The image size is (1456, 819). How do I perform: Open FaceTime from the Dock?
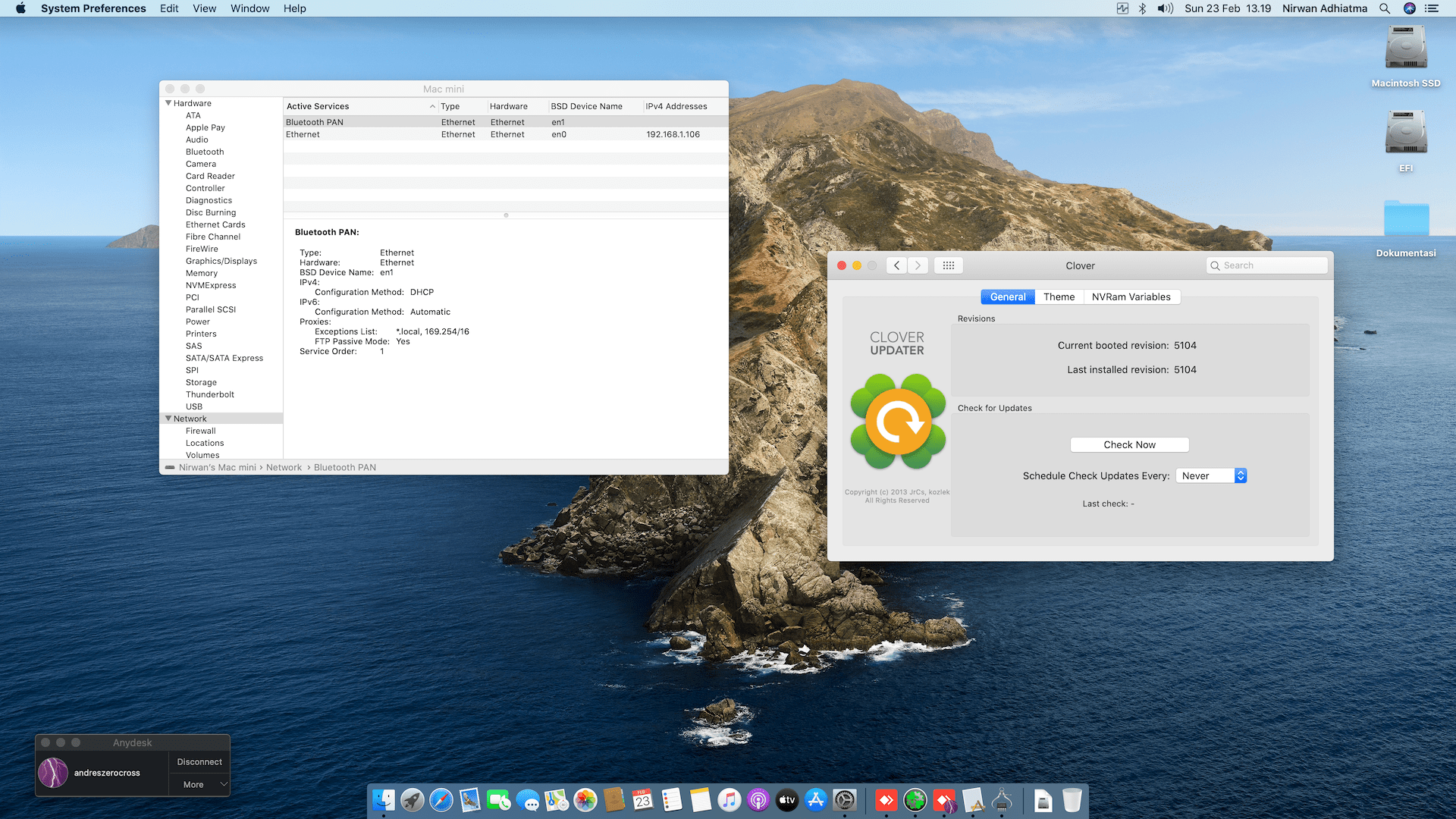499,800
